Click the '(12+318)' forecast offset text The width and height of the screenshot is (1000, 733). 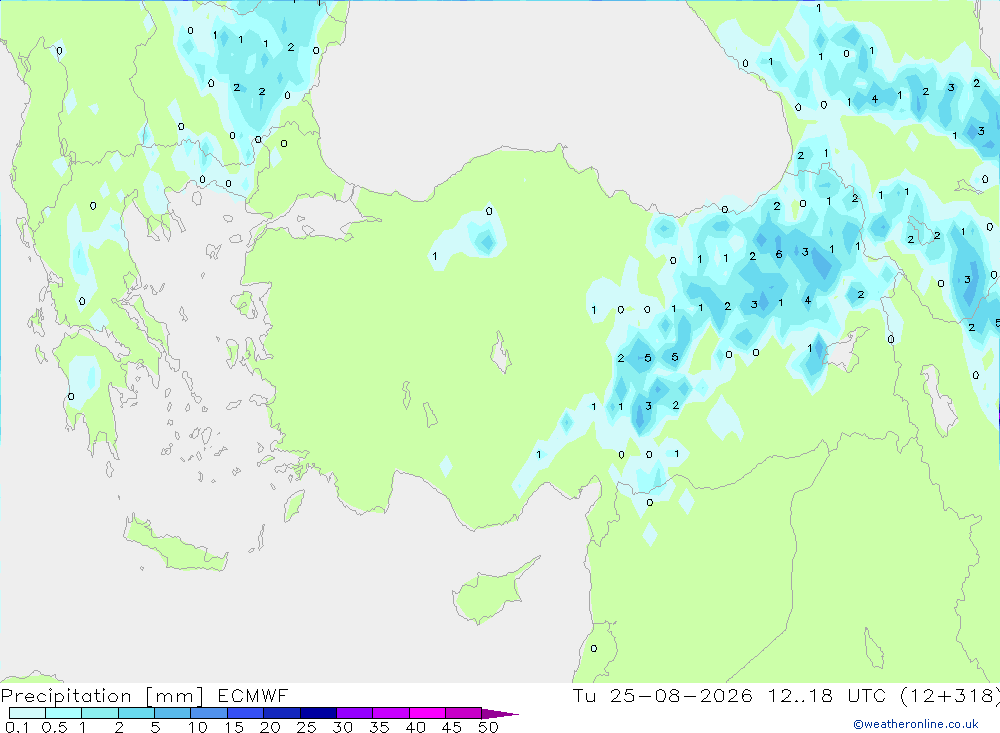(949, 696)
